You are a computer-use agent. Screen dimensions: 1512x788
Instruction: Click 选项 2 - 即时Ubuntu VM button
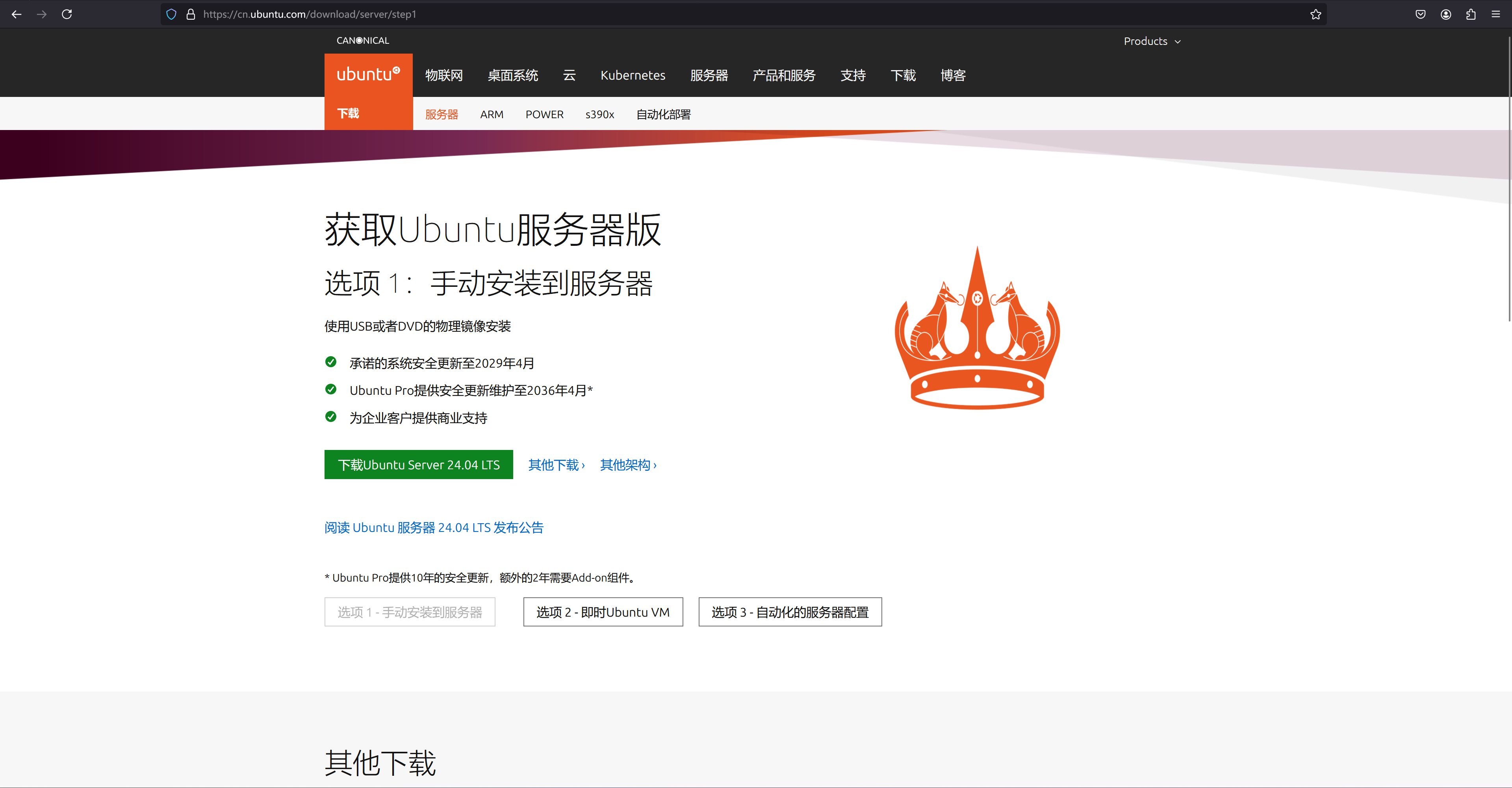coord(603,612)
